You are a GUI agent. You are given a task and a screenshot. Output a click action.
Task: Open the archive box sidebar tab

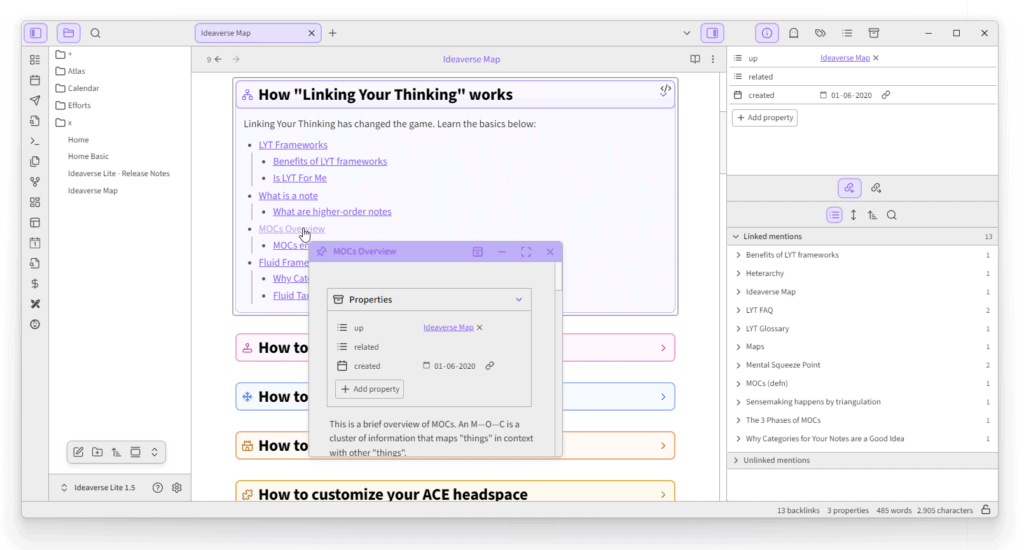point(874,33)
